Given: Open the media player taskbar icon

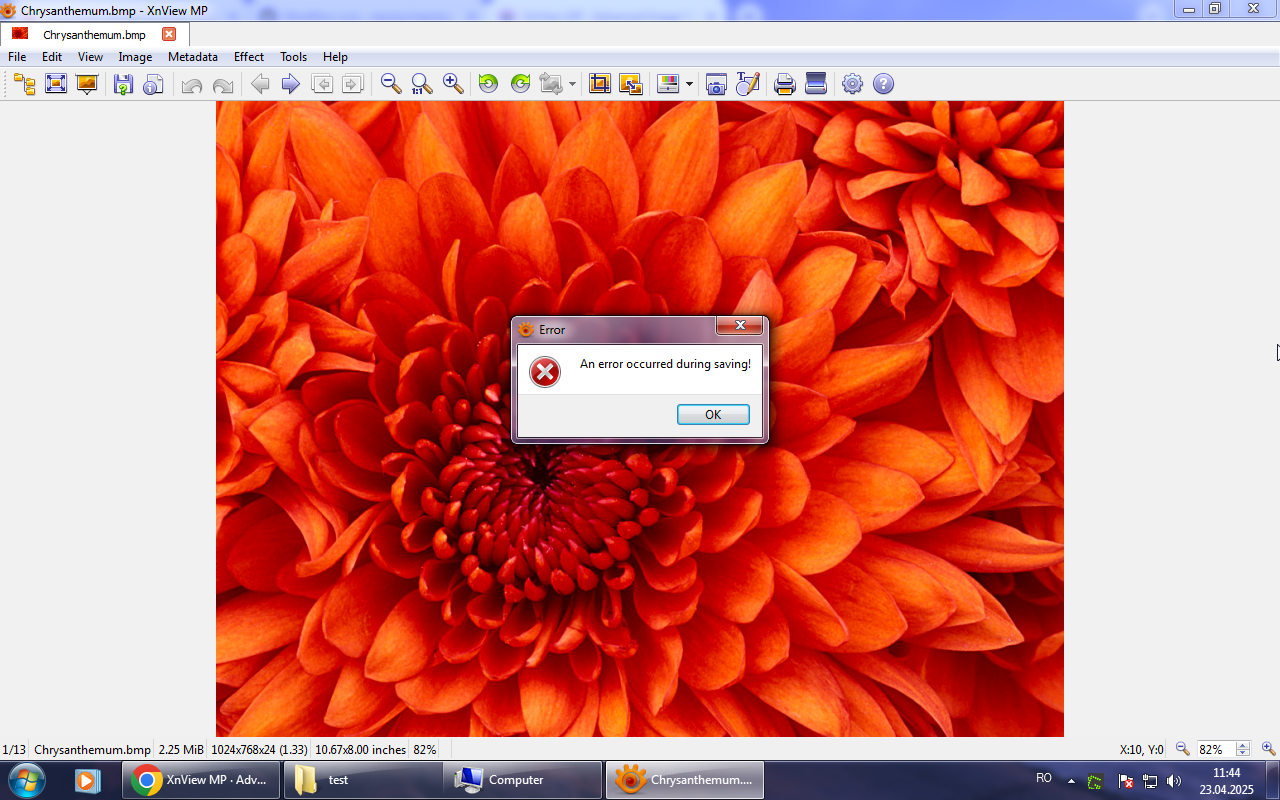Looking at the screenshot, I should (x=88, y=780).
